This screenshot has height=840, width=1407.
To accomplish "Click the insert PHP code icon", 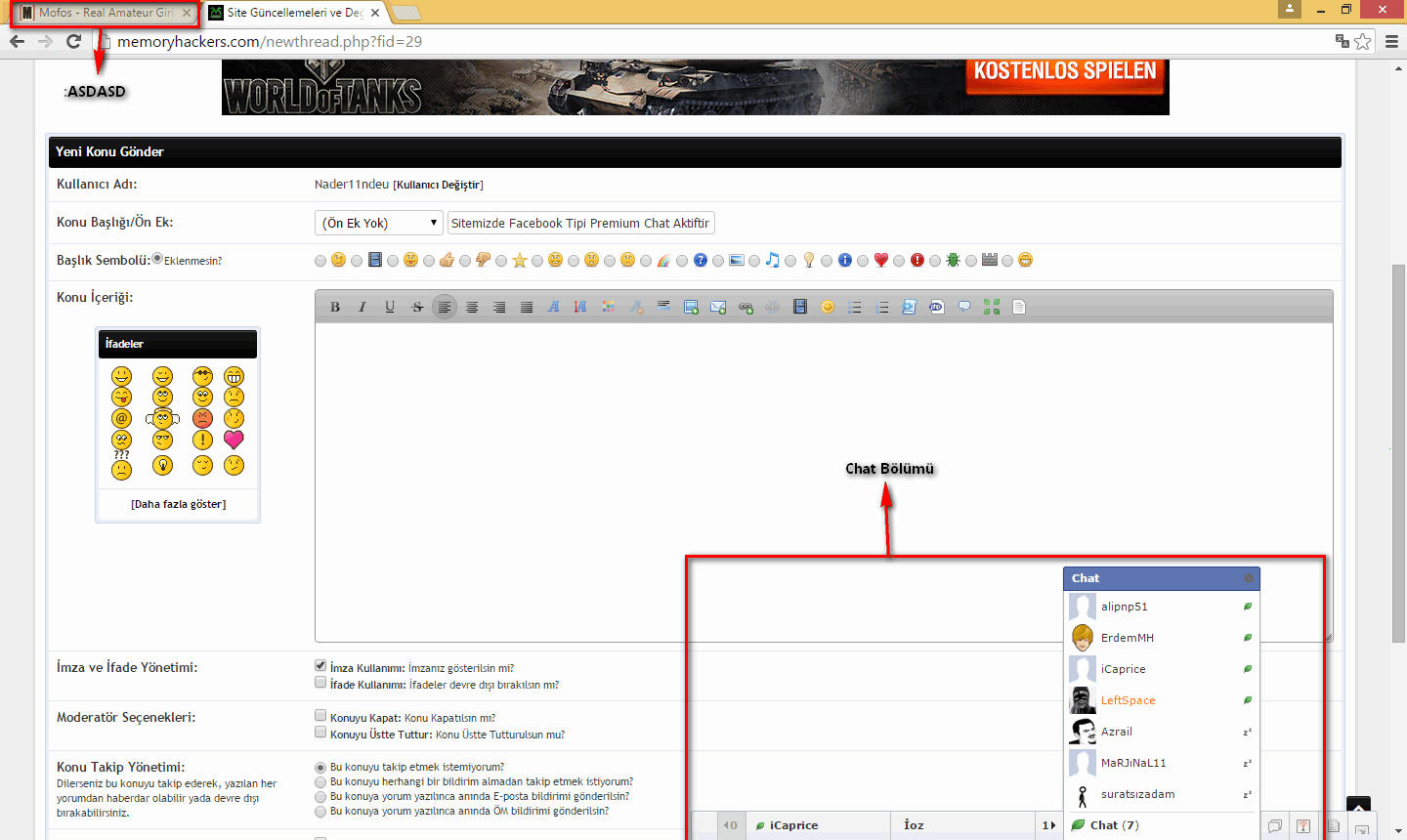I will pyautogui.click(x=937, y=307).
